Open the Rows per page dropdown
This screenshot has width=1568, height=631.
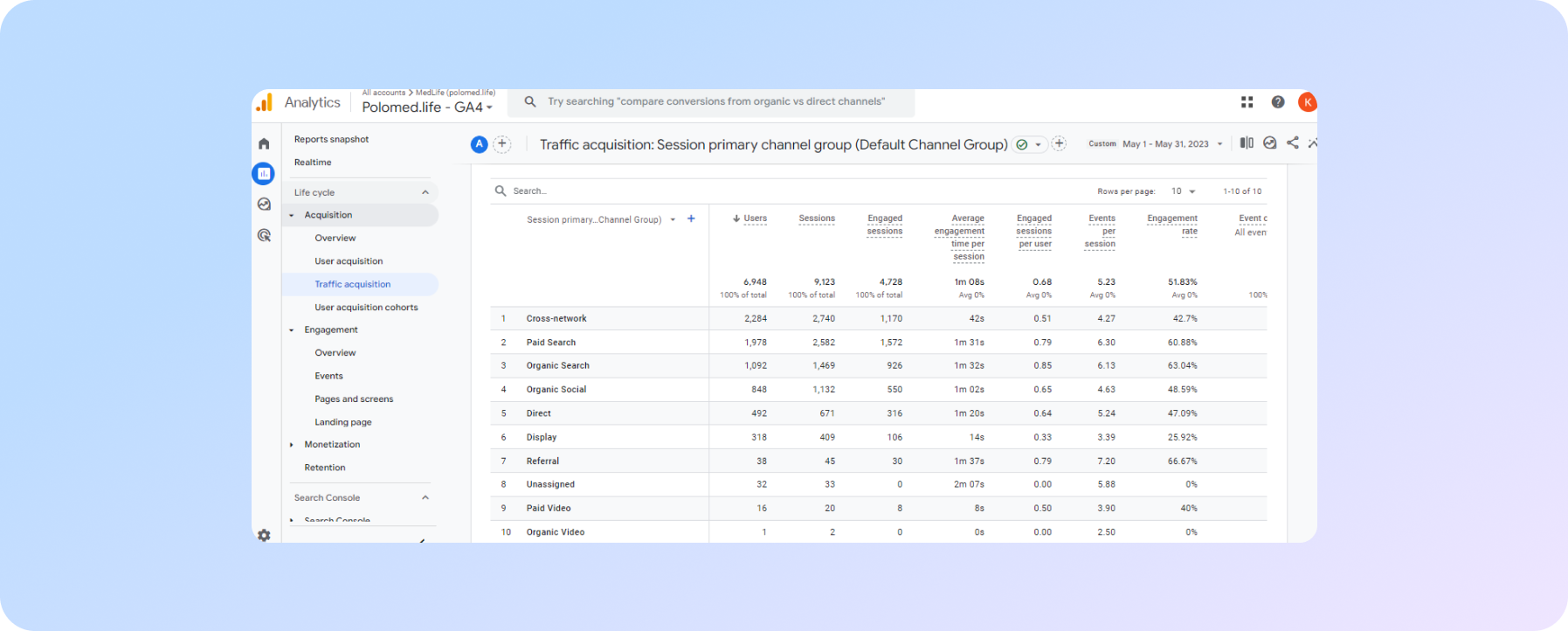[1184, 191]
